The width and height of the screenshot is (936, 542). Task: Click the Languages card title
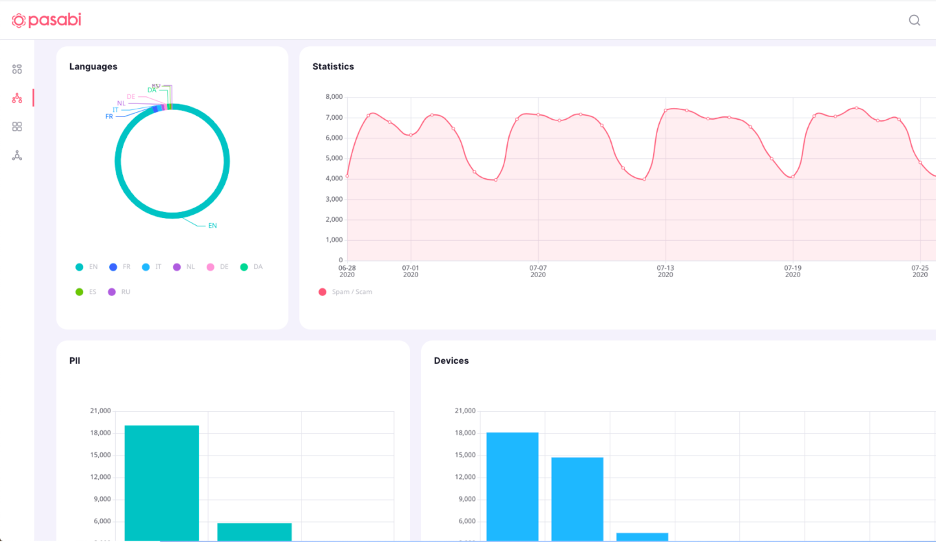click(x=93, y=66)
